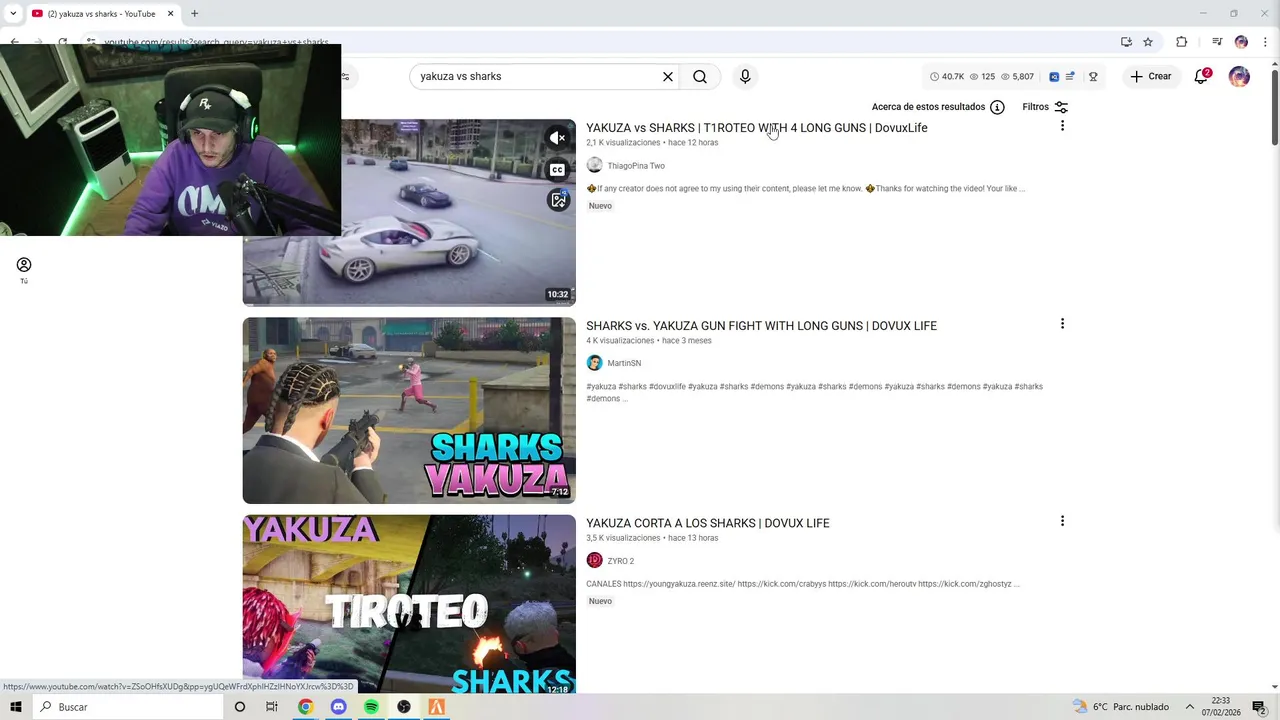
Task: Open the Filtros filter options
Action: 1045,107
